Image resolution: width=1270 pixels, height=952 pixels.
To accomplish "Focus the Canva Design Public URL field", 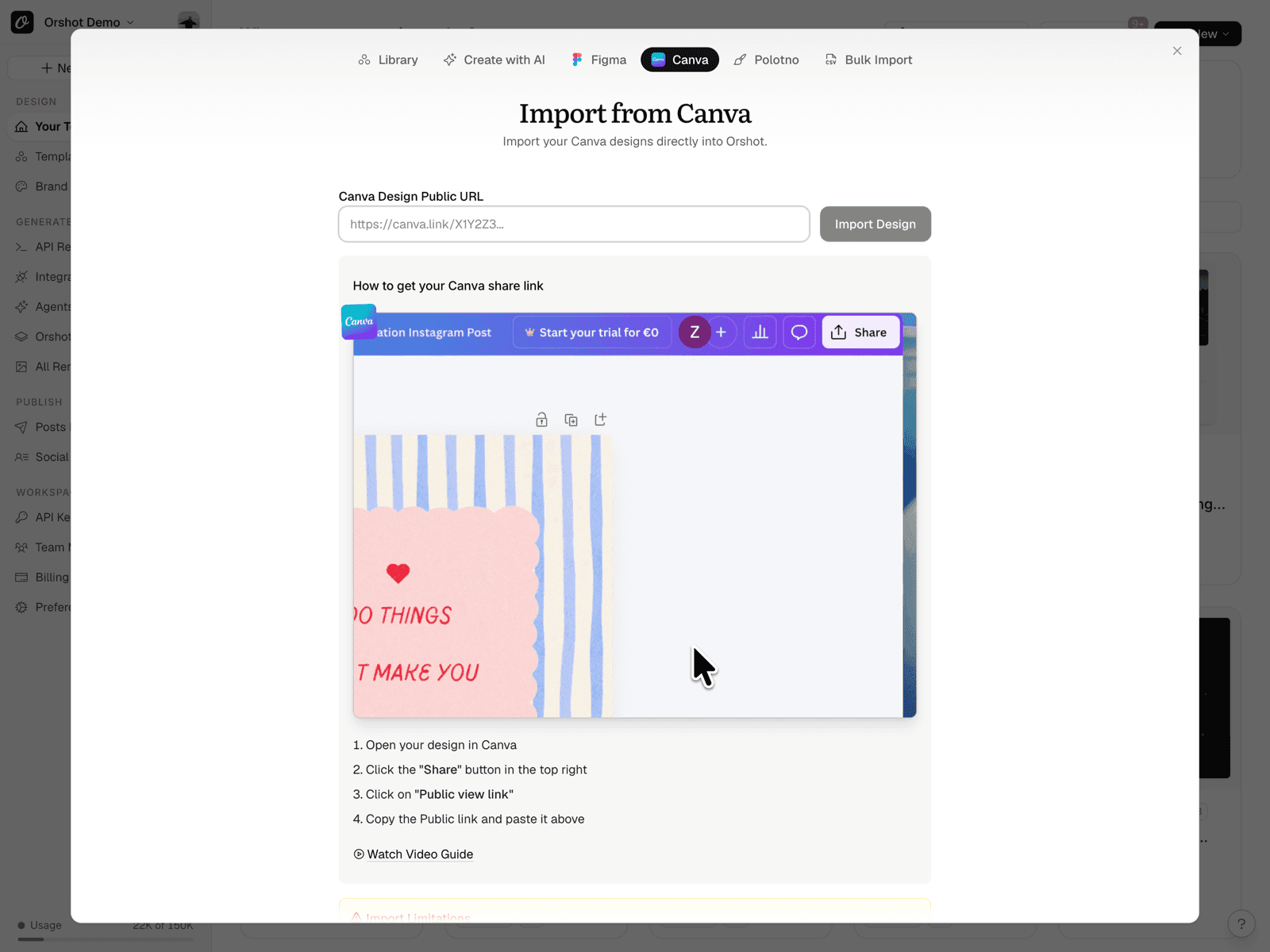I will tap(574, 224).
